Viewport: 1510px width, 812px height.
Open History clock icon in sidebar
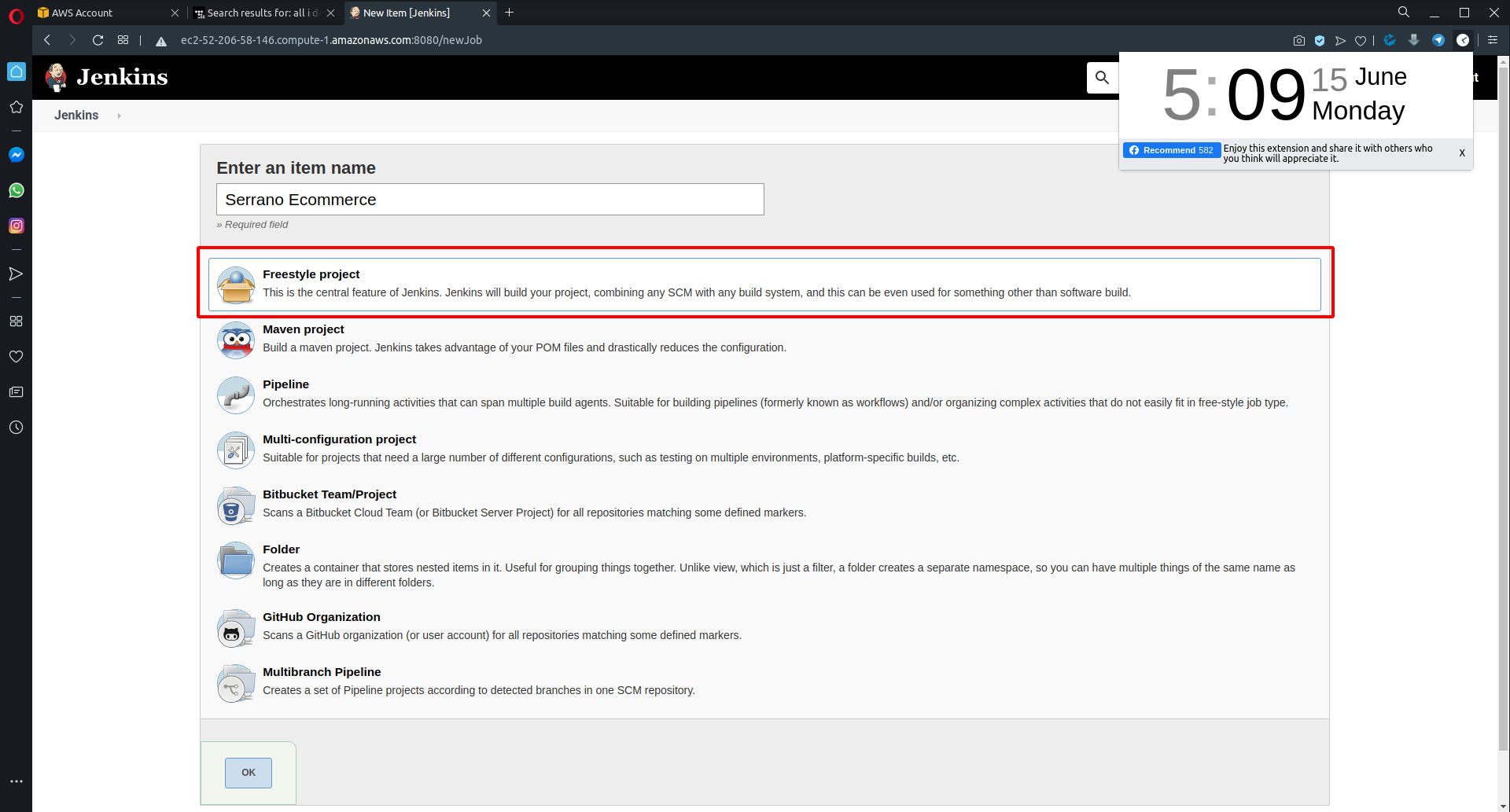tap(16, 428)
